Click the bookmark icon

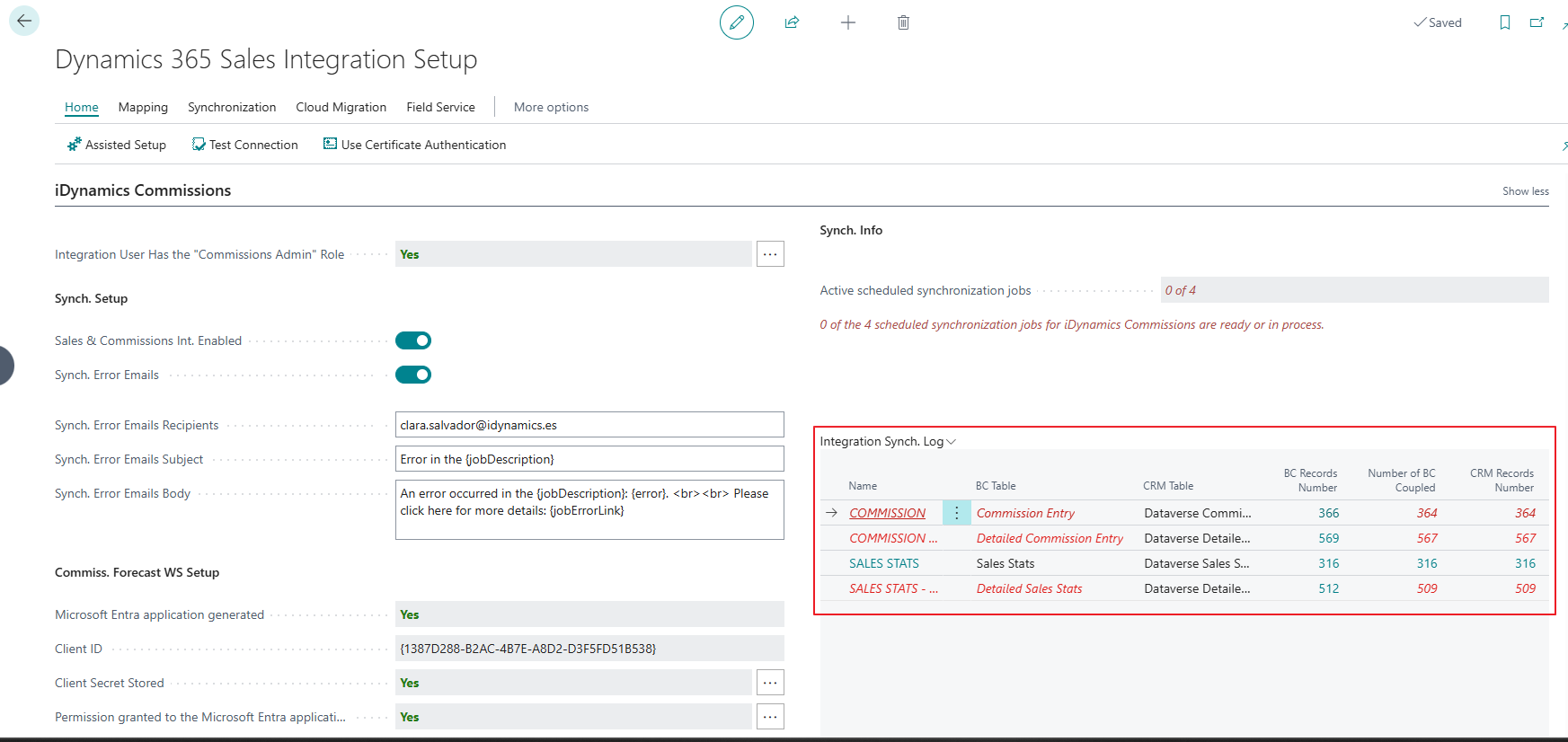1505,22
